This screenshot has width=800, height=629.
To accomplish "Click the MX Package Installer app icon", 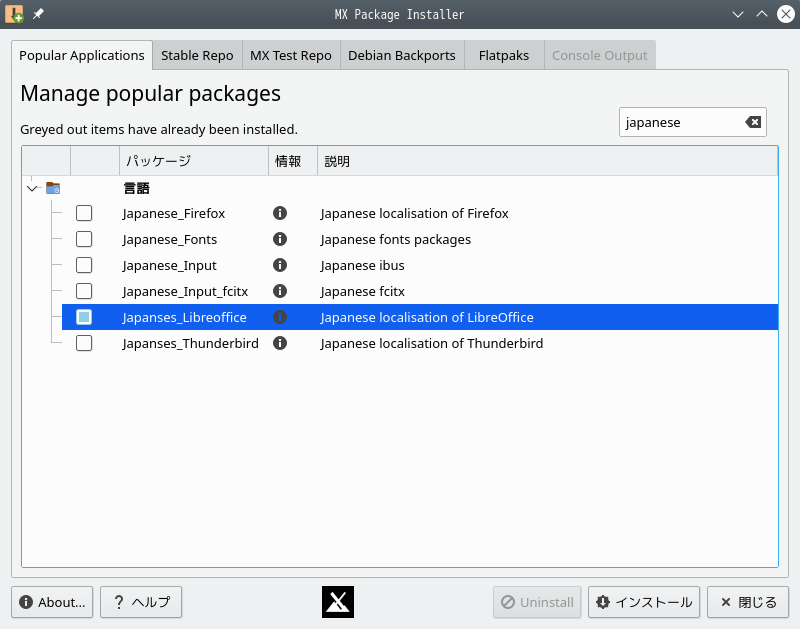I will tap(14, 14).
